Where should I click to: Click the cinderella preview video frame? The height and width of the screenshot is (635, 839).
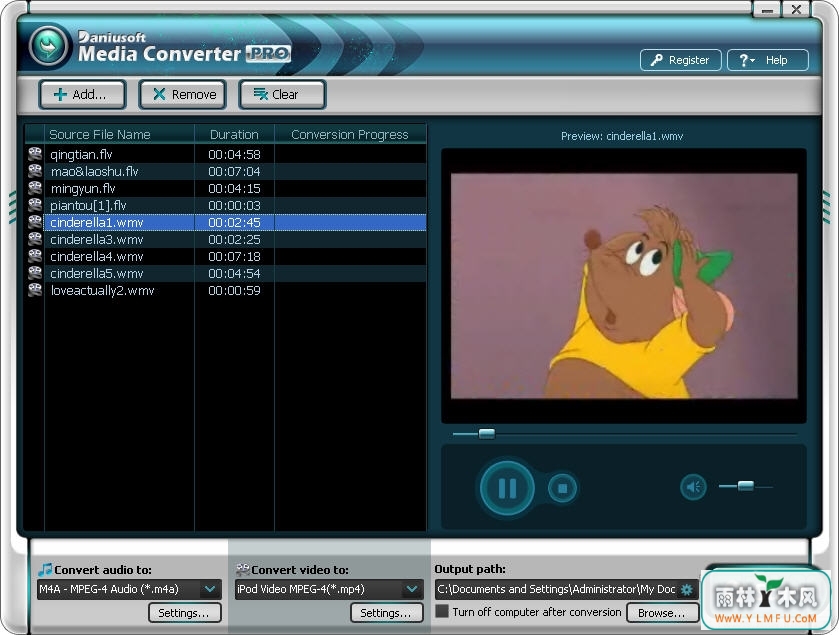pos(624,286)
